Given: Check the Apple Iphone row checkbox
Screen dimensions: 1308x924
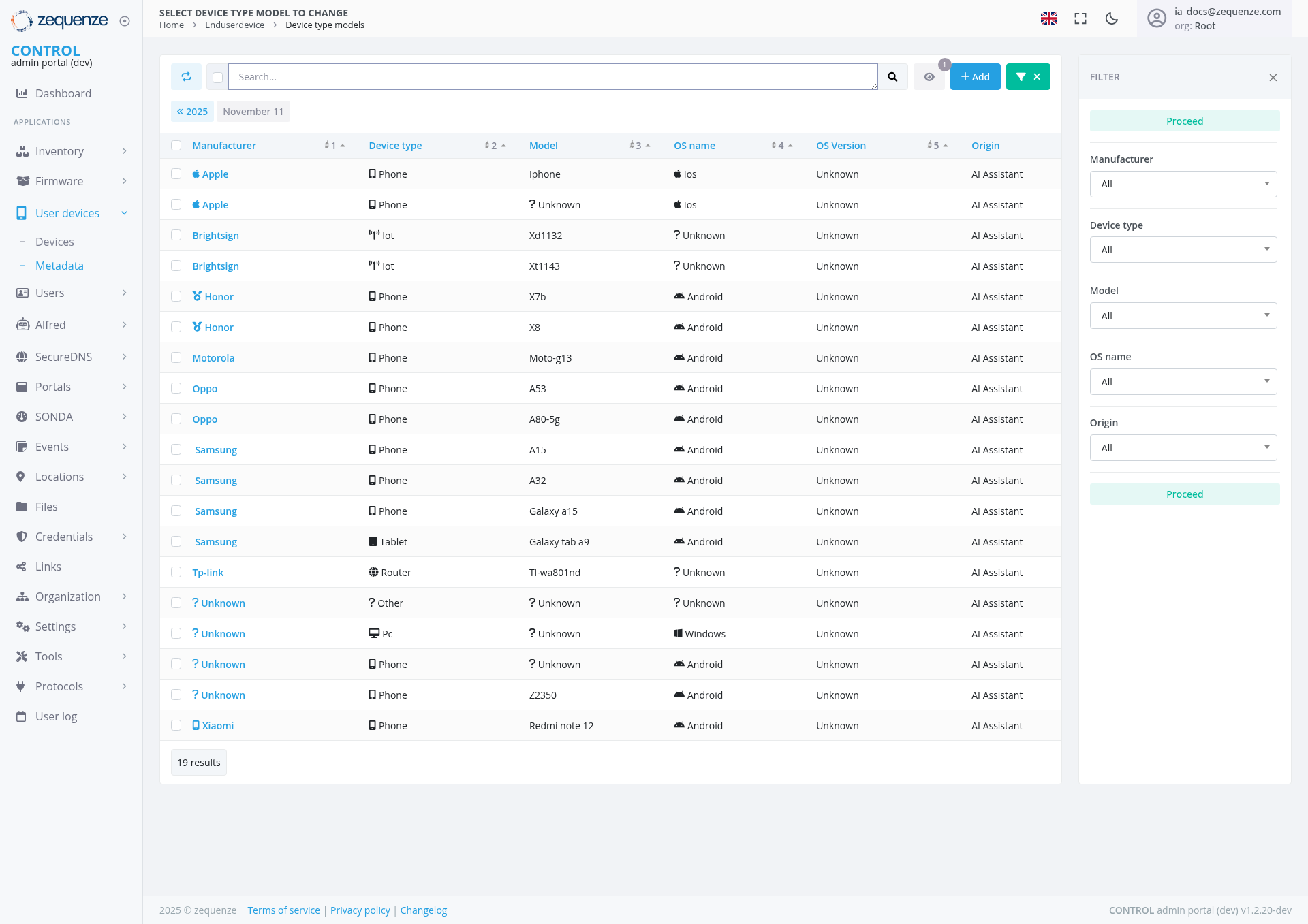Looking at the screenshot, I should click(x=176, y=174).
